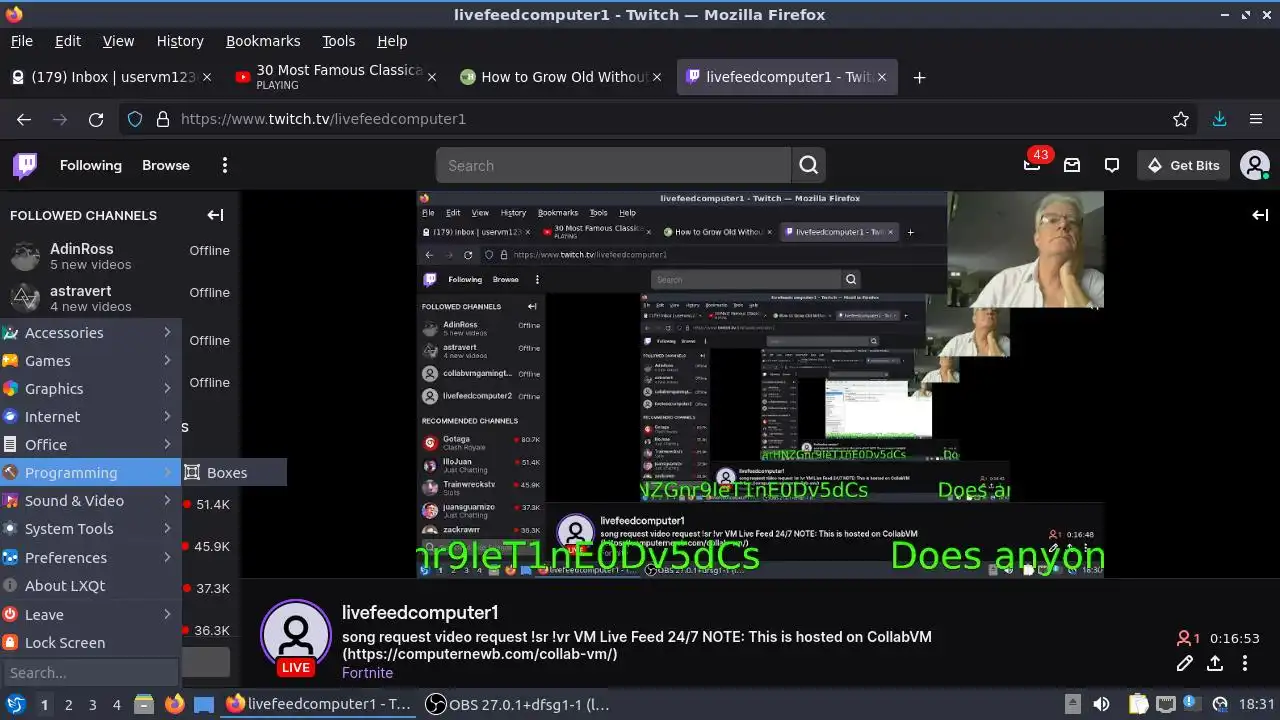Switch to virtual desktop 2
Screen dimensions: 1280x720
tap(68, 704)
